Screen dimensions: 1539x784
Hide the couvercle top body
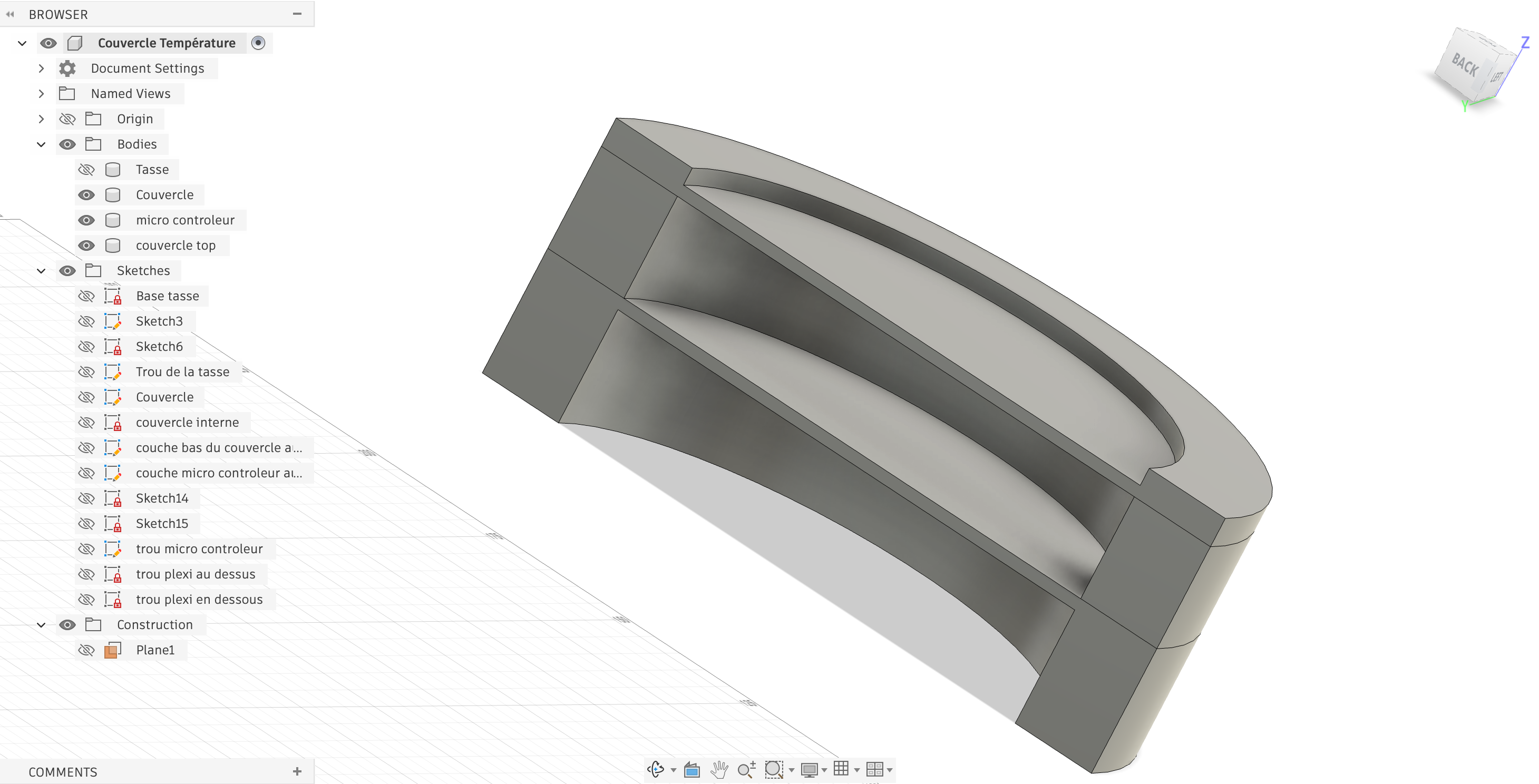(86, 246)
